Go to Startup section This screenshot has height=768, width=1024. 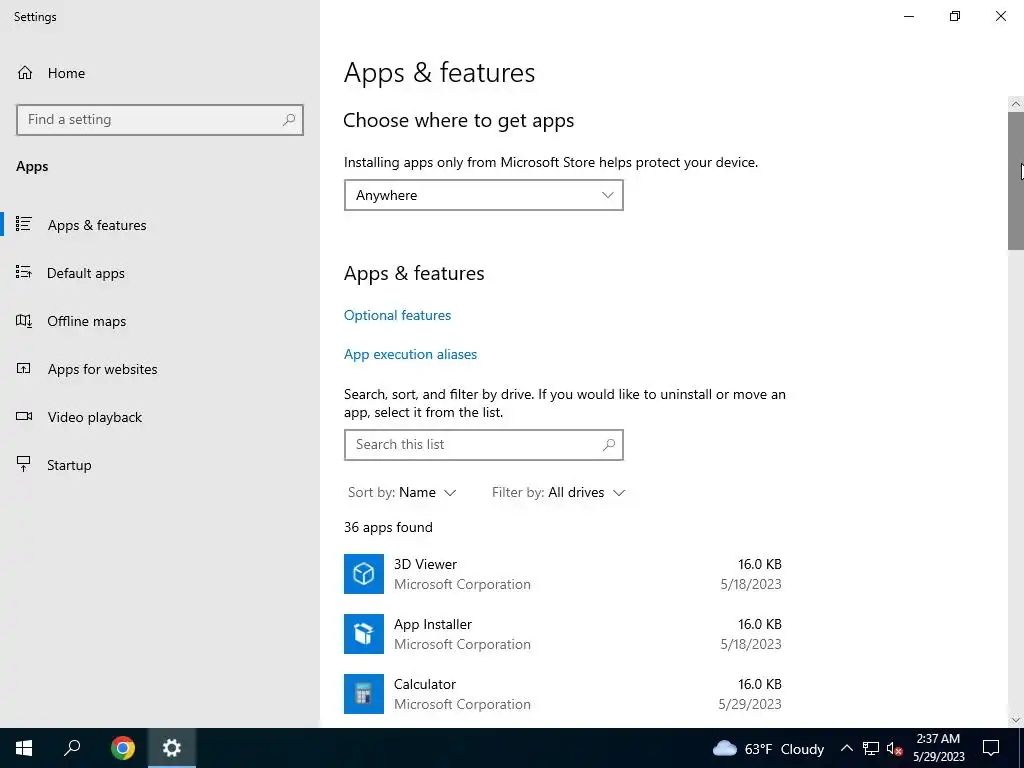pos(69,465)
